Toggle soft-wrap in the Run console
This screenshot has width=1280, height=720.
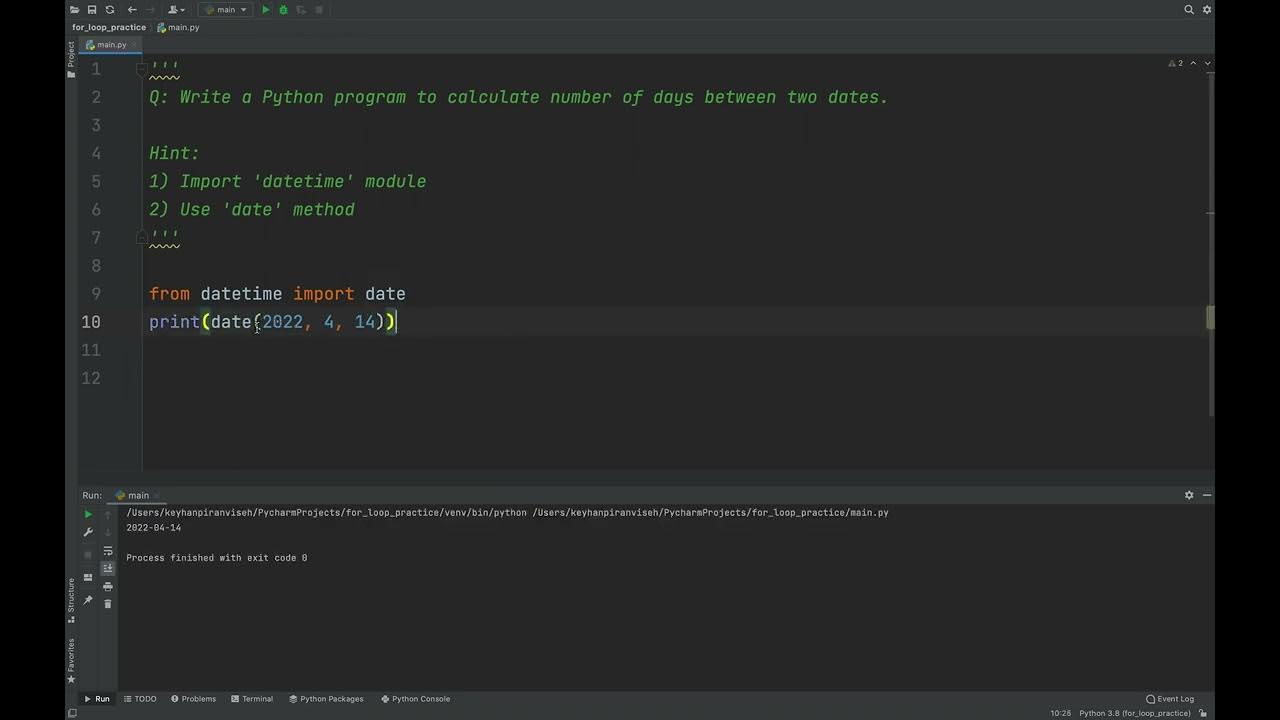108,551
